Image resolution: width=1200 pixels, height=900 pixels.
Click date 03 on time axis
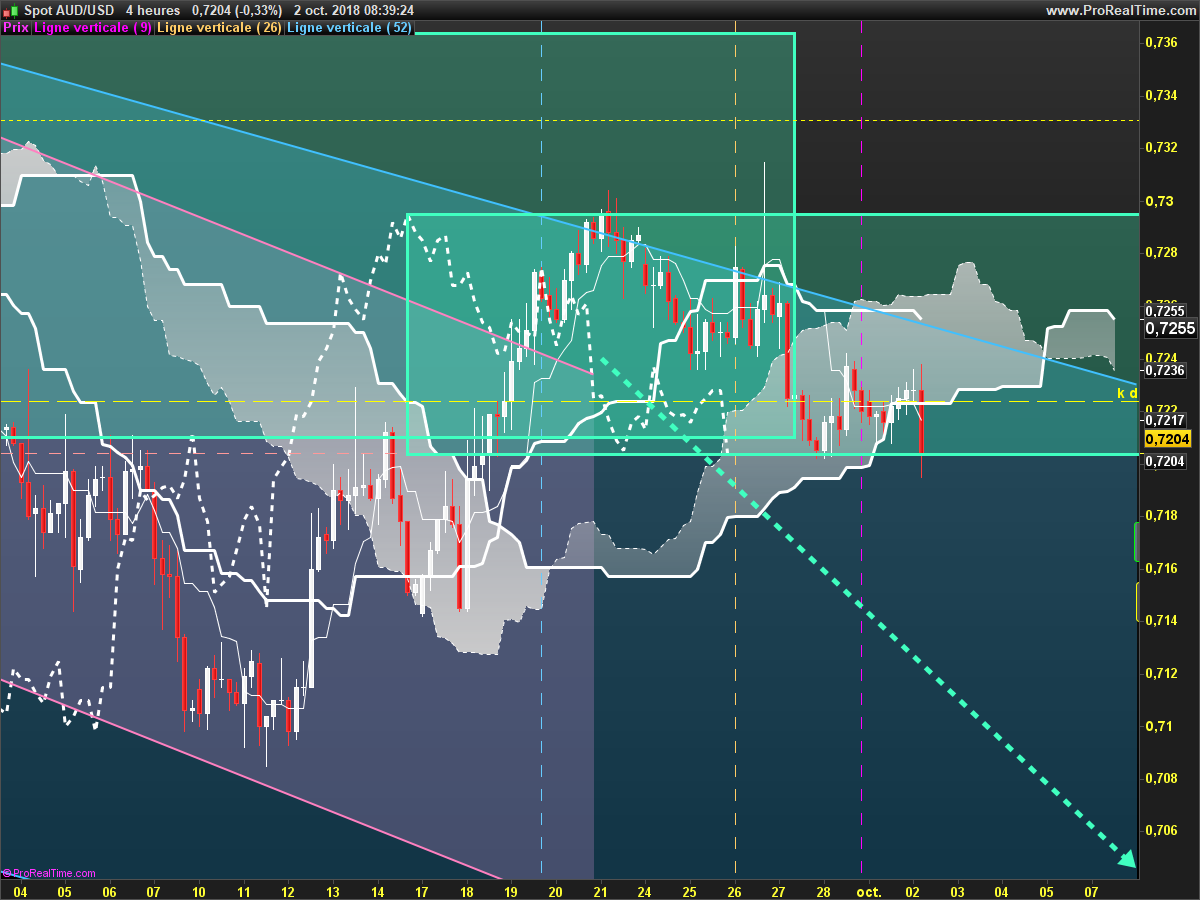click(x=957, y=891)
